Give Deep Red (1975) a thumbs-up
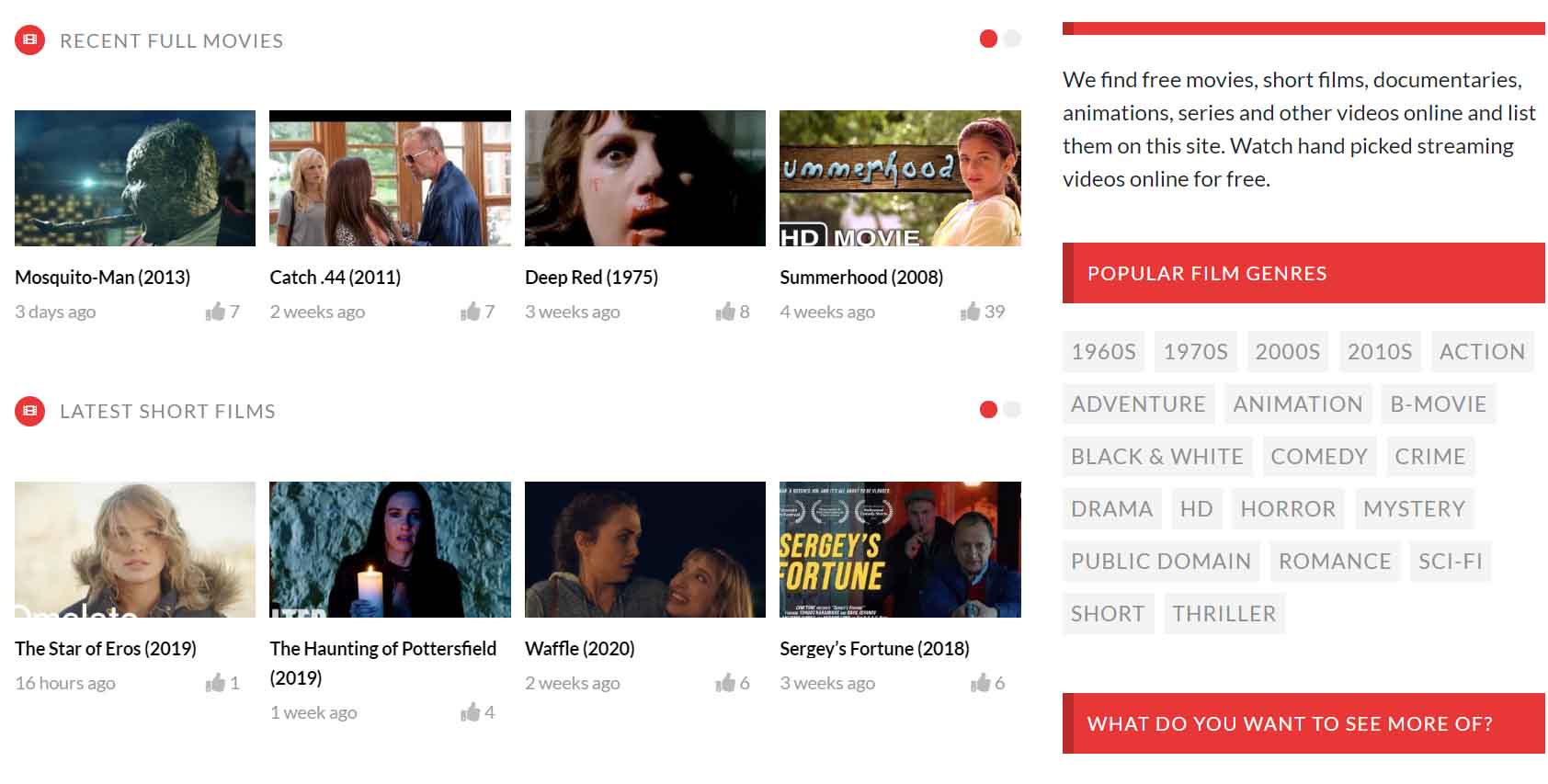The width and height of the screenshot is (1548, 784). [x=725, y=312]
